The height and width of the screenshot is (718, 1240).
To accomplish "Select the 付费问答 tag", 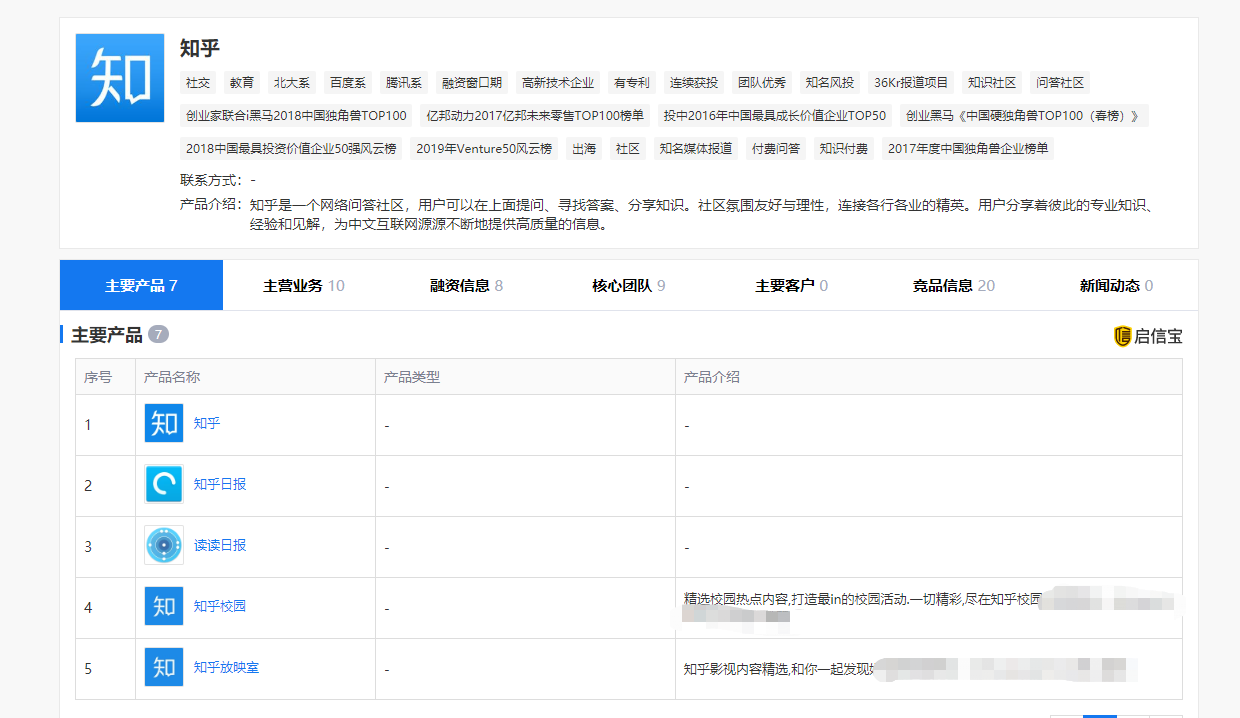I will coord(776,149).
